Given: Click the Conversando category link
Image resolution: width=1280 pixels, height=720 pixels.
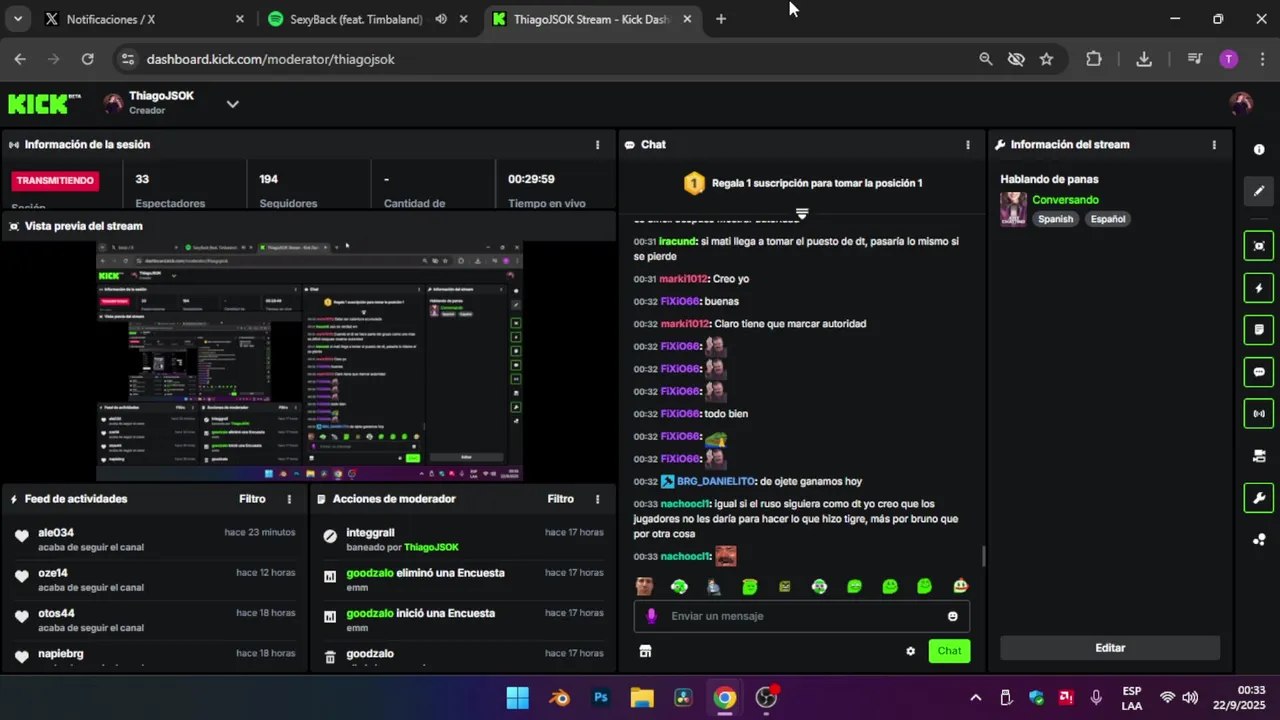Looking at the screenshot, I should 1065,200.
